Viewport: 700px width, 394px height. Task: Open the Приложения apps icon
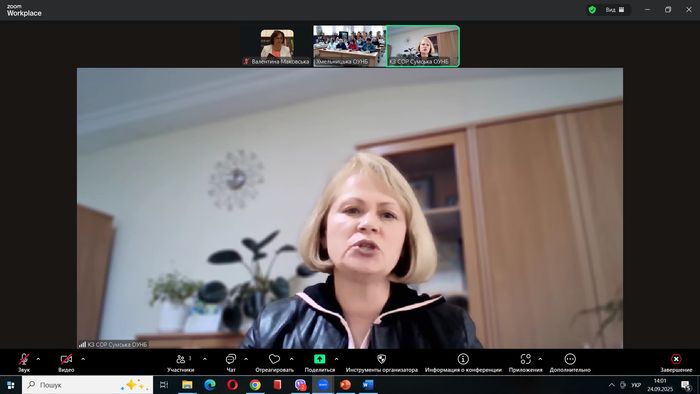click(x=525, y=359)
